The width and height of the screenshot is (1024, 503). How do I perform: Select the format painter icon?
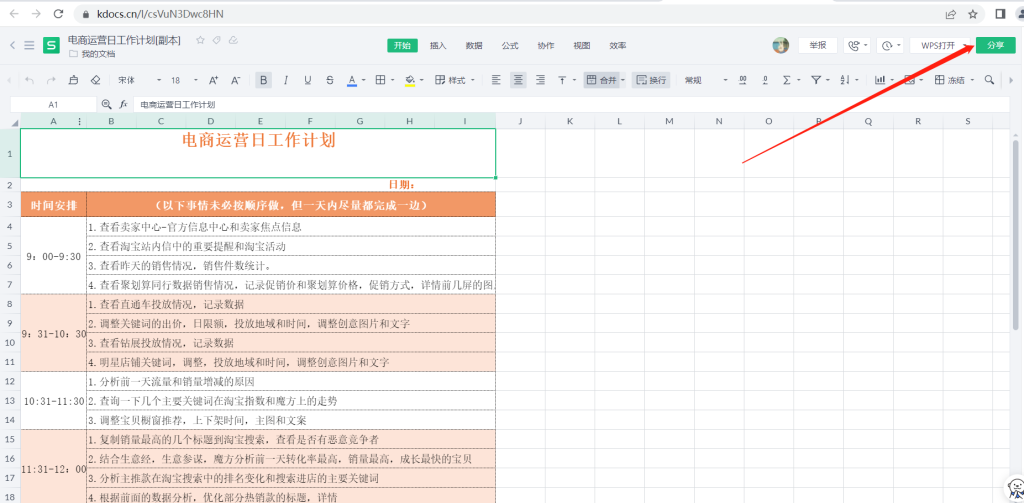[x=73, y=80]
